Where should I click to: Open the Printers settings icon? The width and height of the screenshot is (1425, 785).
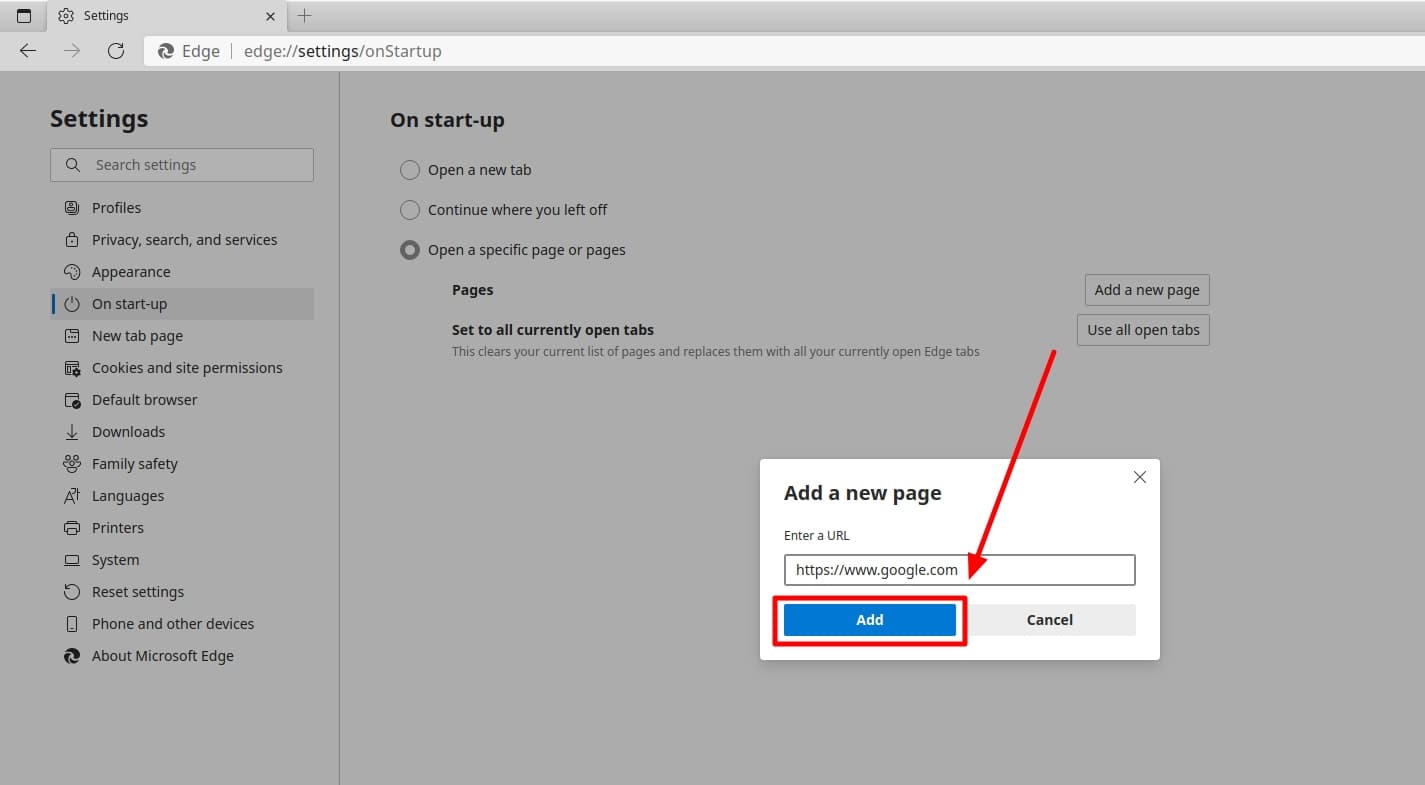(71, 527)
